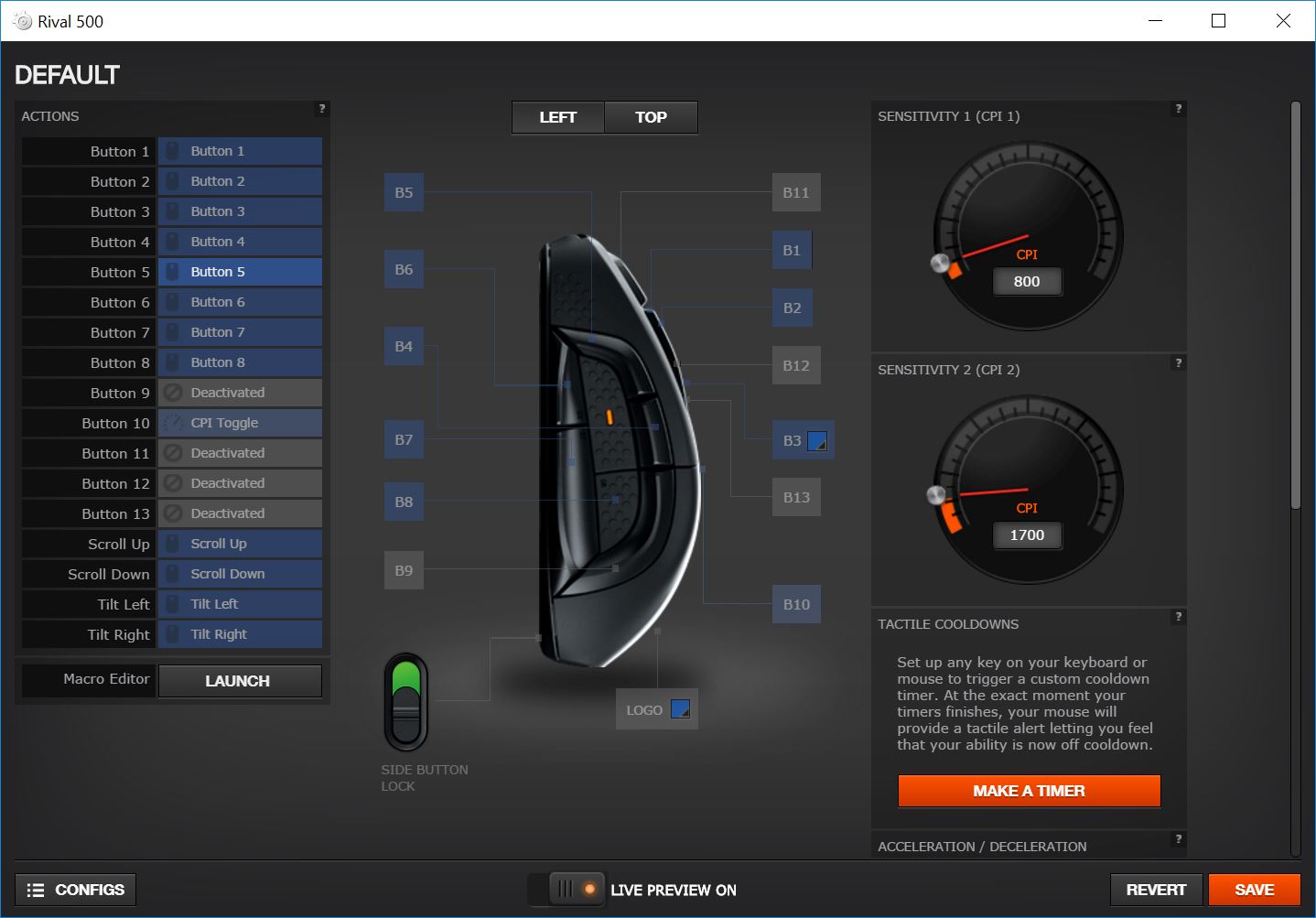Launch the Macro Editor
1316x918 pixels.
click(240, 681)
